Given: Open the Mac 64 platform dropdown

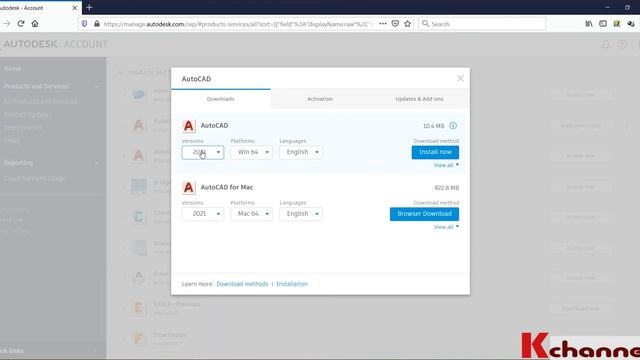Looking at the screenshot, I should pyautogui.click(x=251, y=214).
